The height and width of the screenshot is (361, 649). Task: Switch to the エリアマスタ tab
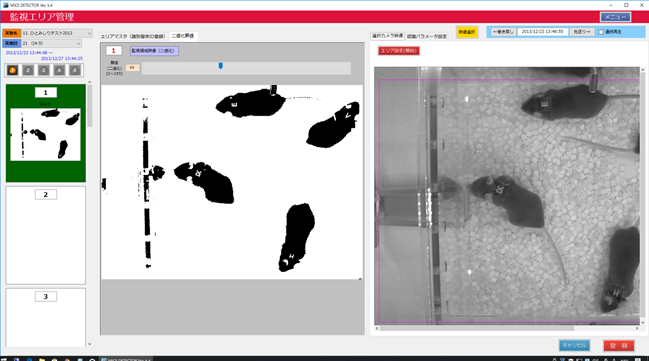click(x=133, y=36)
